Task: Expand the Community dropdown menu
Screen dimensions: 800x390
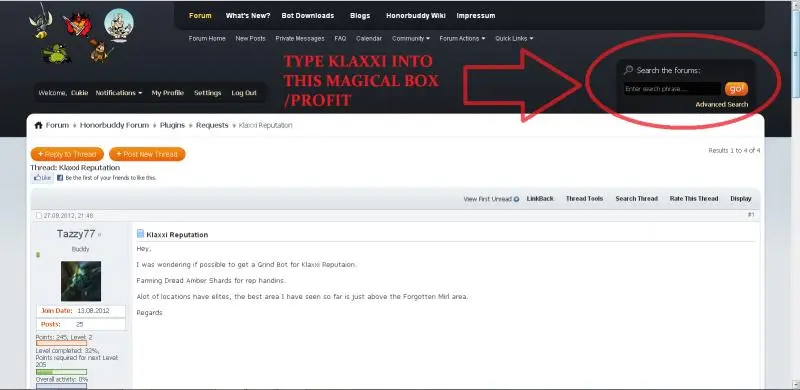Action: point(411,38)
